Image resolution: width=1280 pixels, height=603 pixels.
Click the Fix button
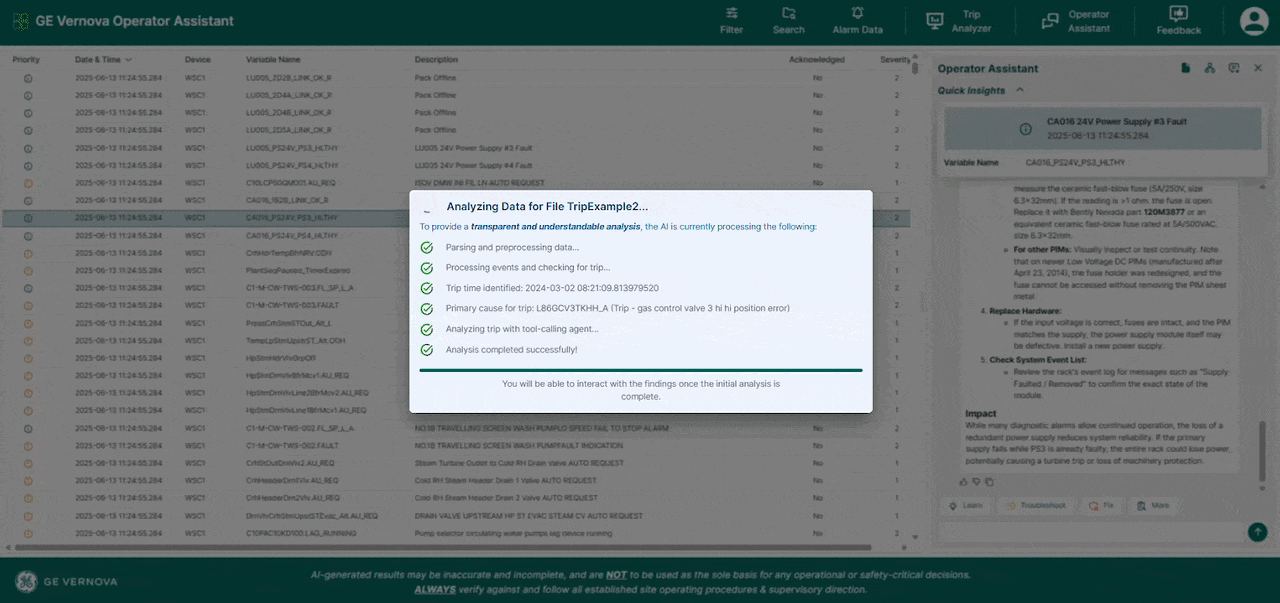(1101, 506)
